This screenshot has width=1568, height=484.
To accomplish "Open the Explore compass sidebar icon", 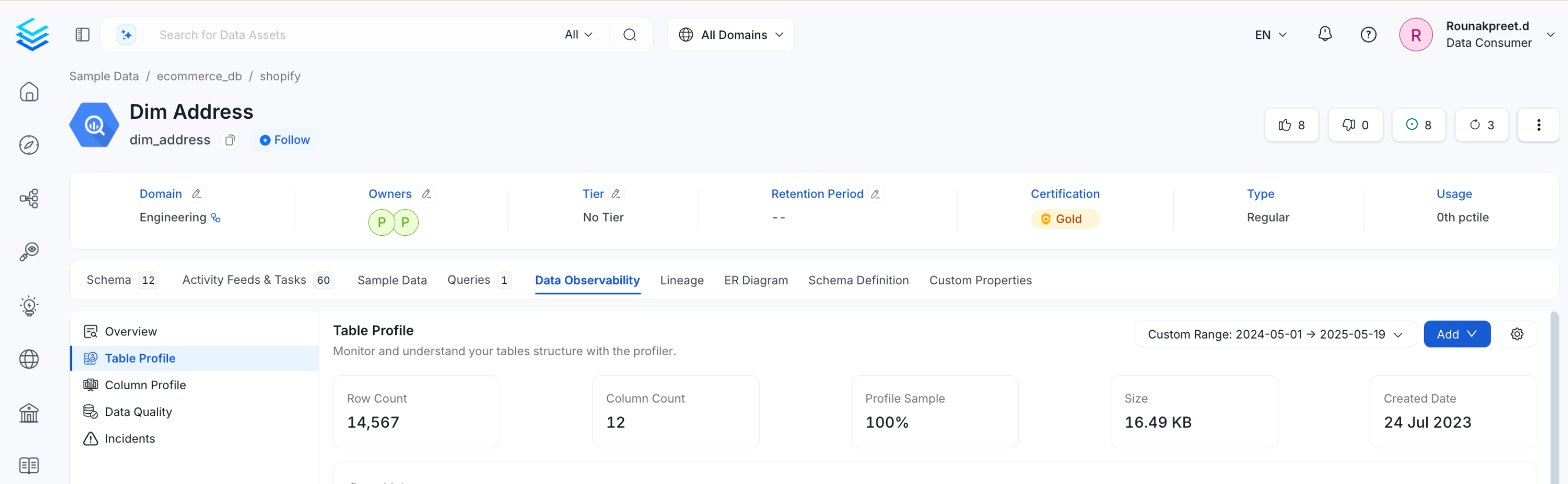I will [x=29, y=145].
